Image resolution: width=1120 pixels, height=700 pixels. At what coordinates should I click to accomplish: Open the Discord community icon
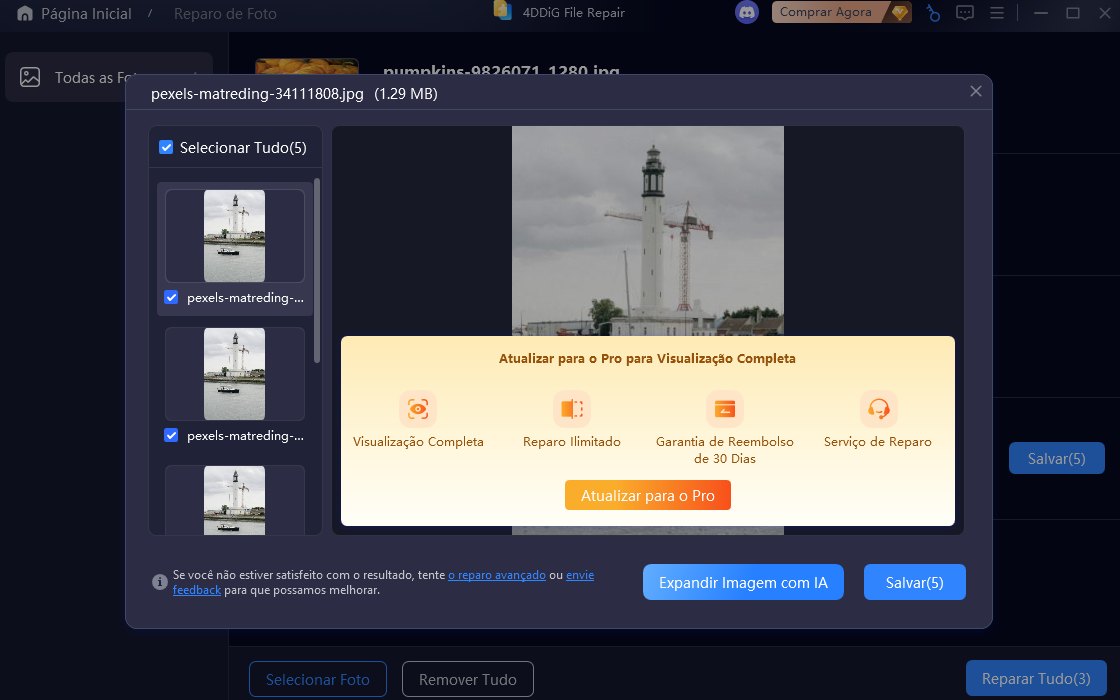point(746,12)
